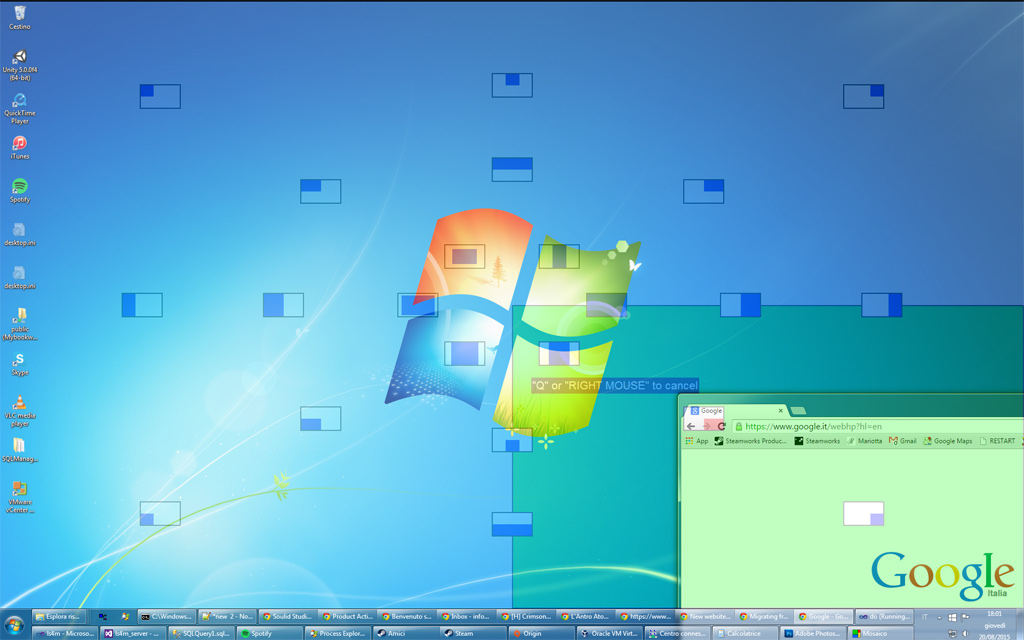Click Chrome's back navigation arrow
The image size is (1024, 640).
(x=690, y=425)
